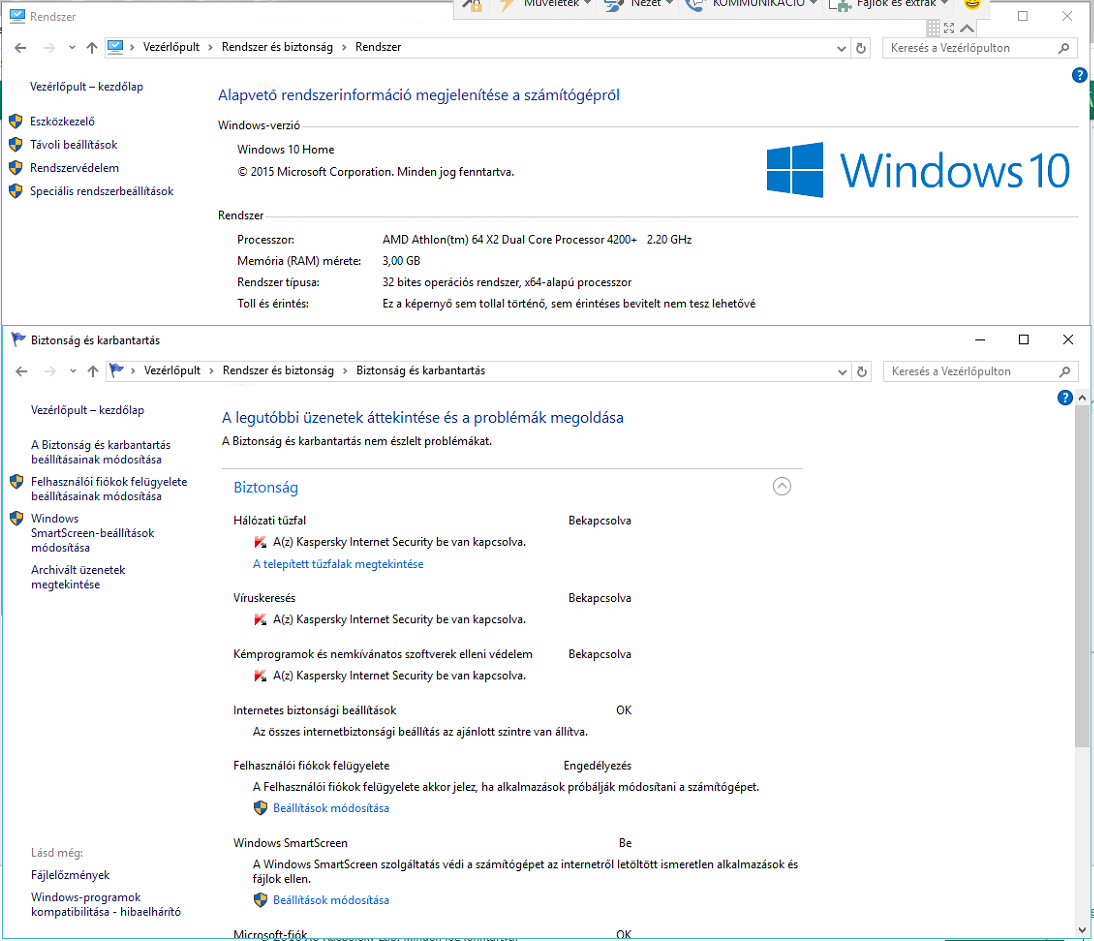Open help in the Rendszer window

click(x=1079, y=75)
